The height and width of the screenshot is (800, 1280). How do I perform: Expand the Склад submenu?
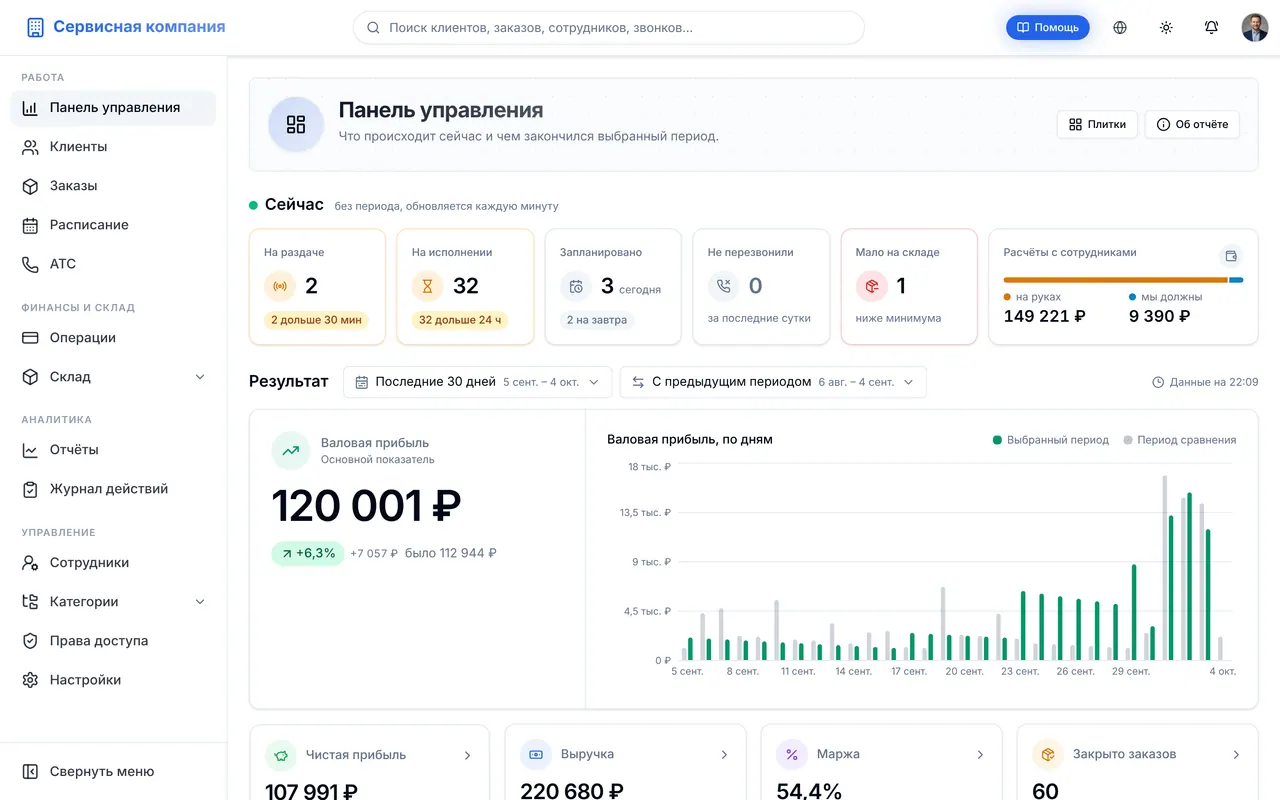tap(200, 377)
